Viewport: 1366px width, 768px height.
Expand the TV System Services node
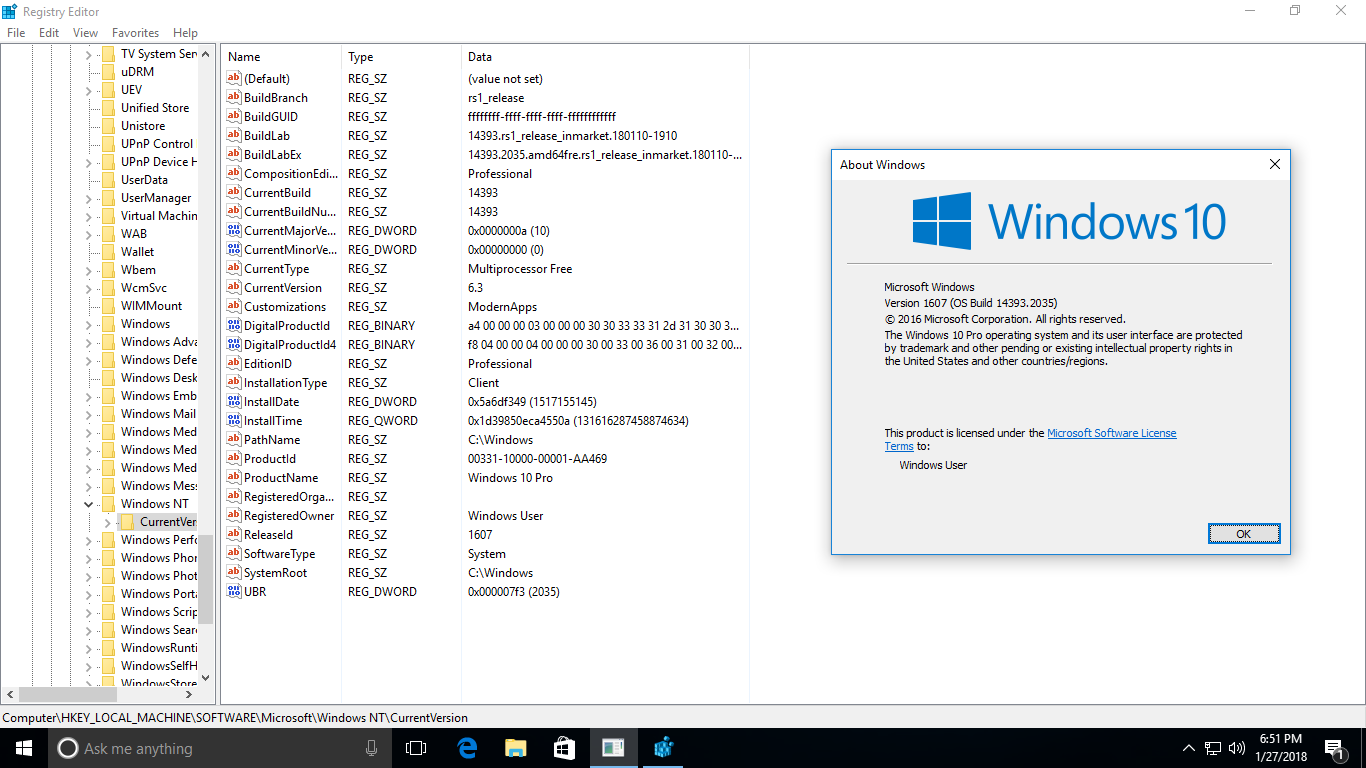click(x=88, y=54)
